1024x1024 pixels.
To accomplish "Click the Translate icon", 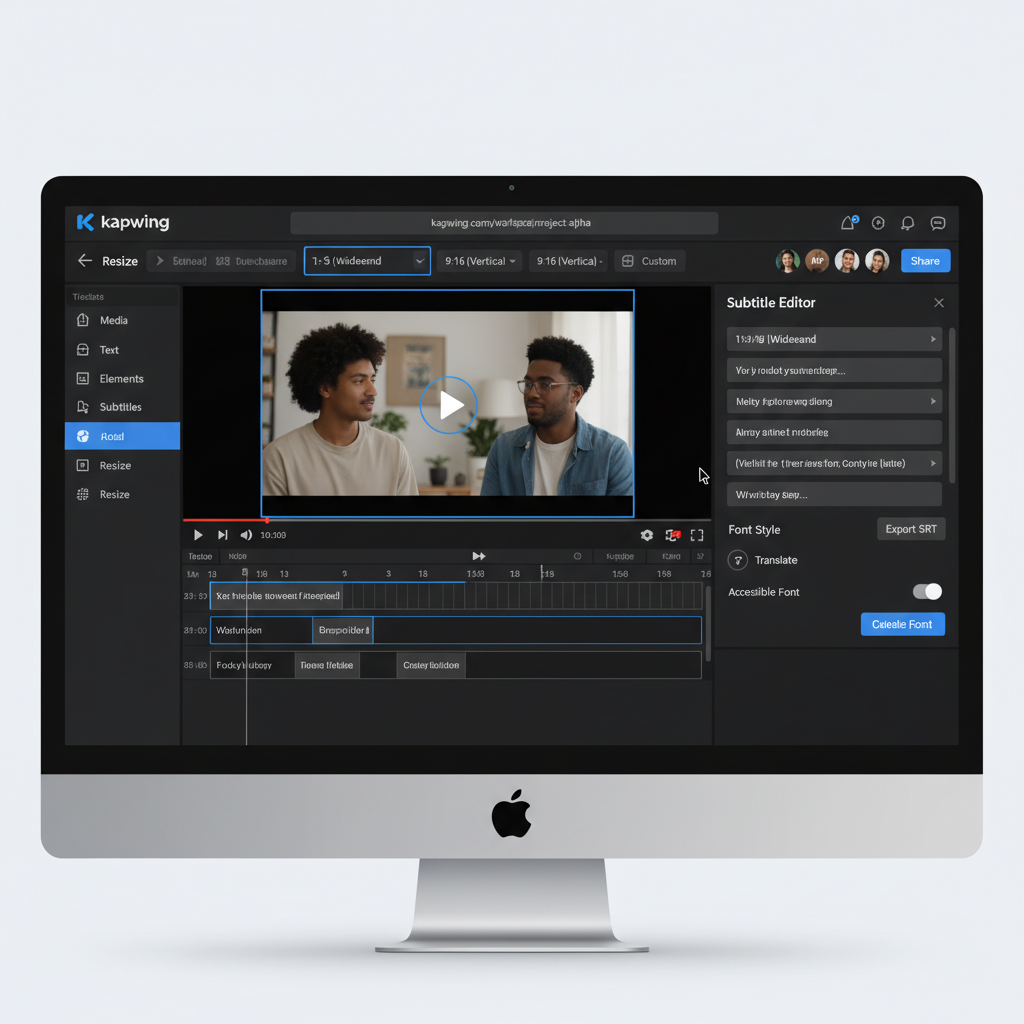I will 737,560.
